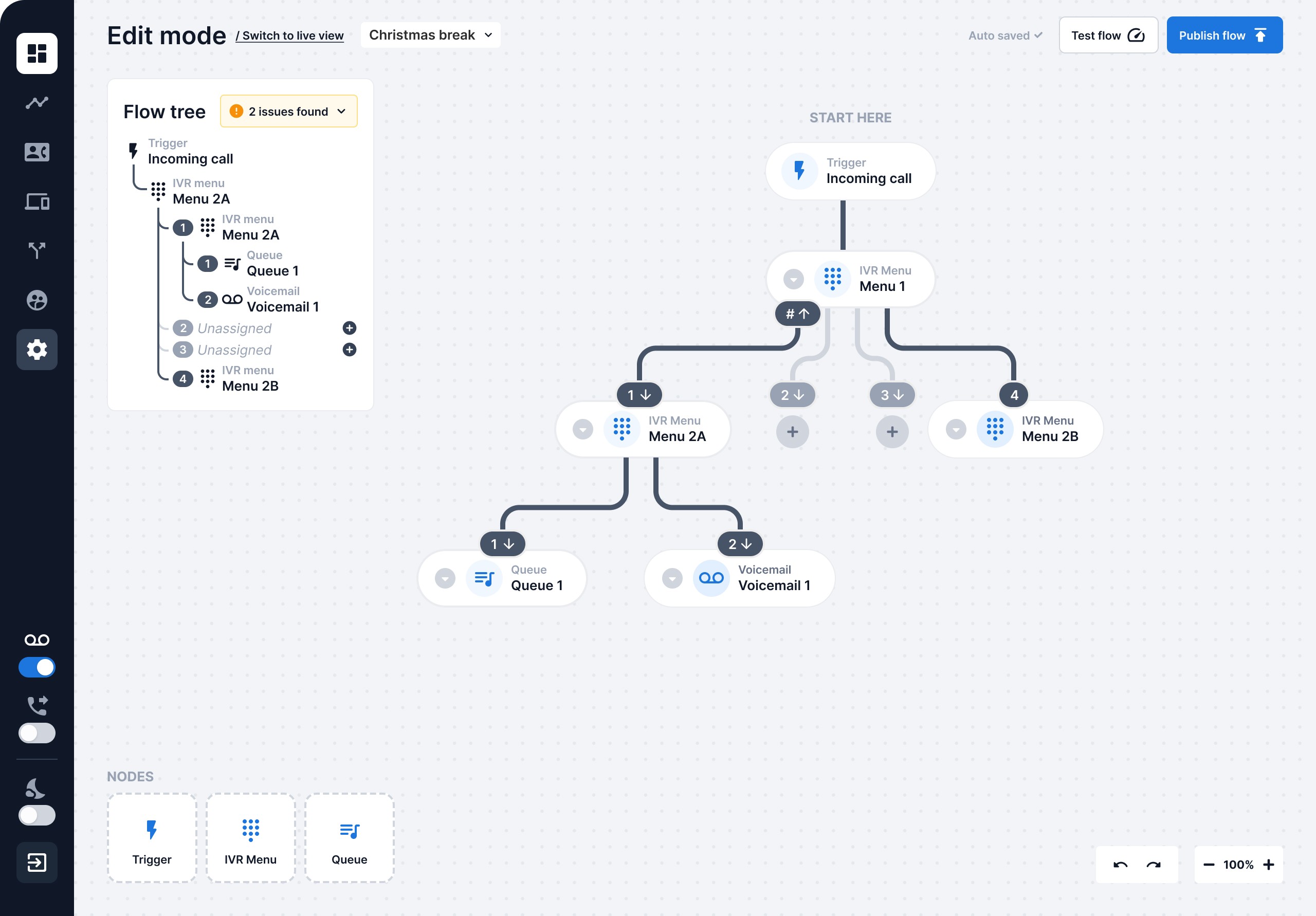Click the call routing fork icon
This screenshot has width=1316, height=916.
(x=36, y=250)
